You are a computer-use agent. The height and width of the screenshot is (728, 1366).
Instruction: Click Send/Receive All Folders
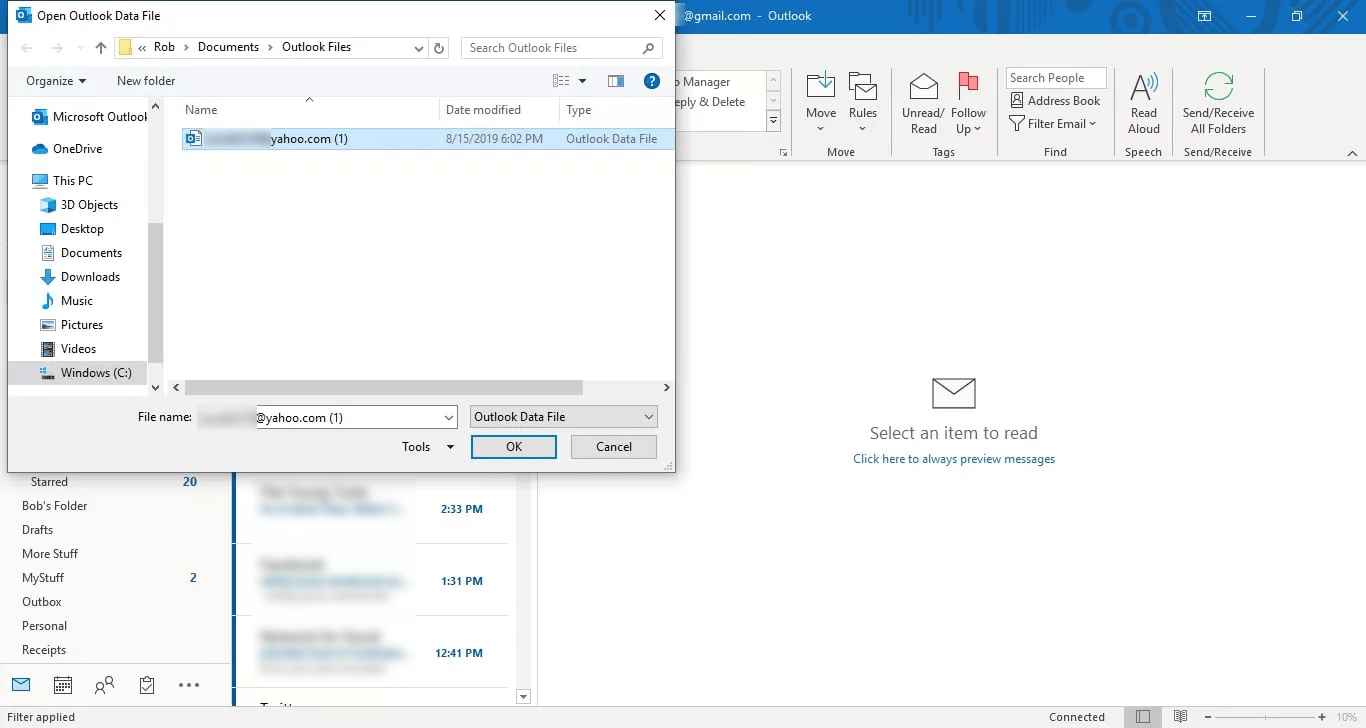(x=1218, y=103)
